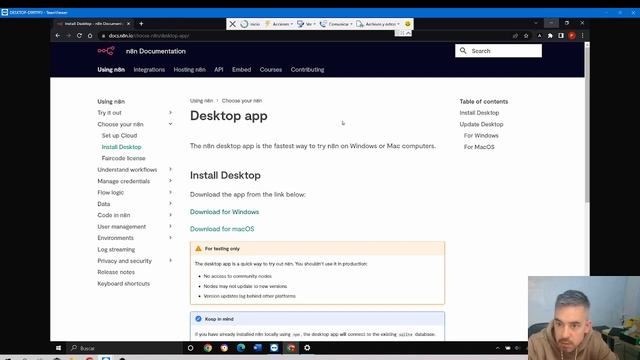Expand the Manage credentials sidebar section

click(x=171, y=181)
